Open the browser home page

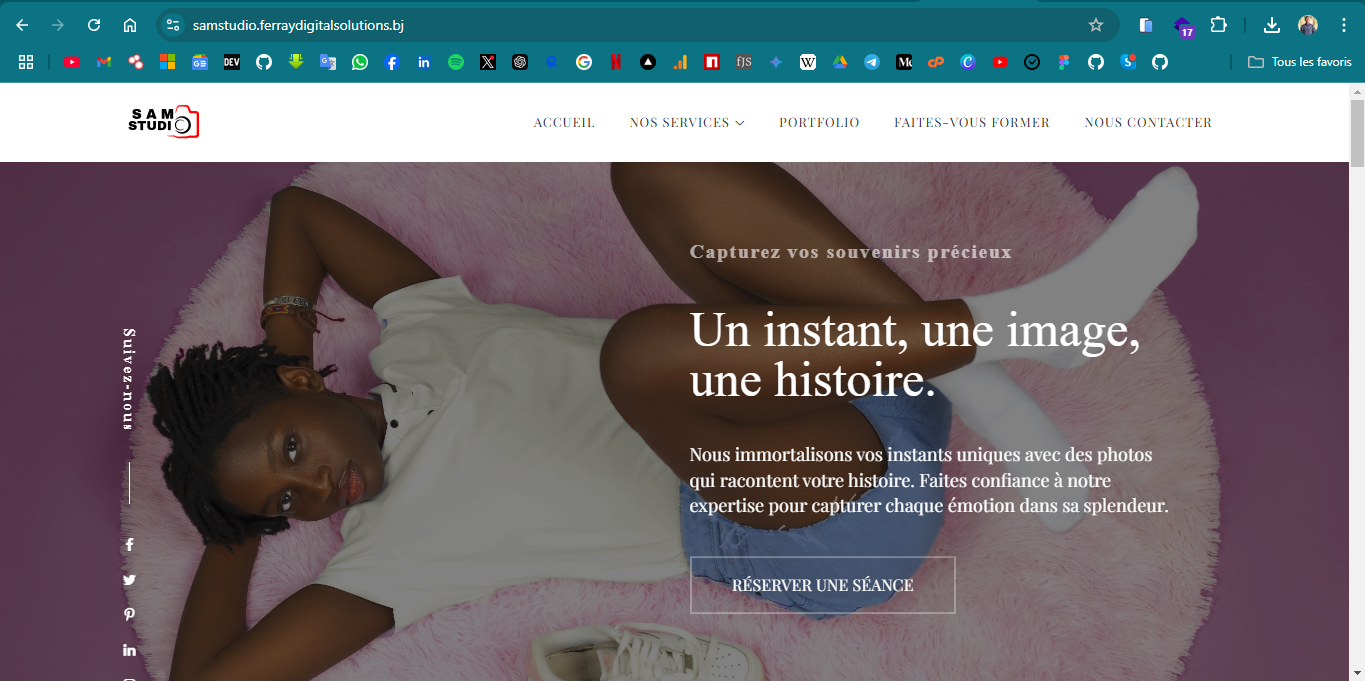130,25
